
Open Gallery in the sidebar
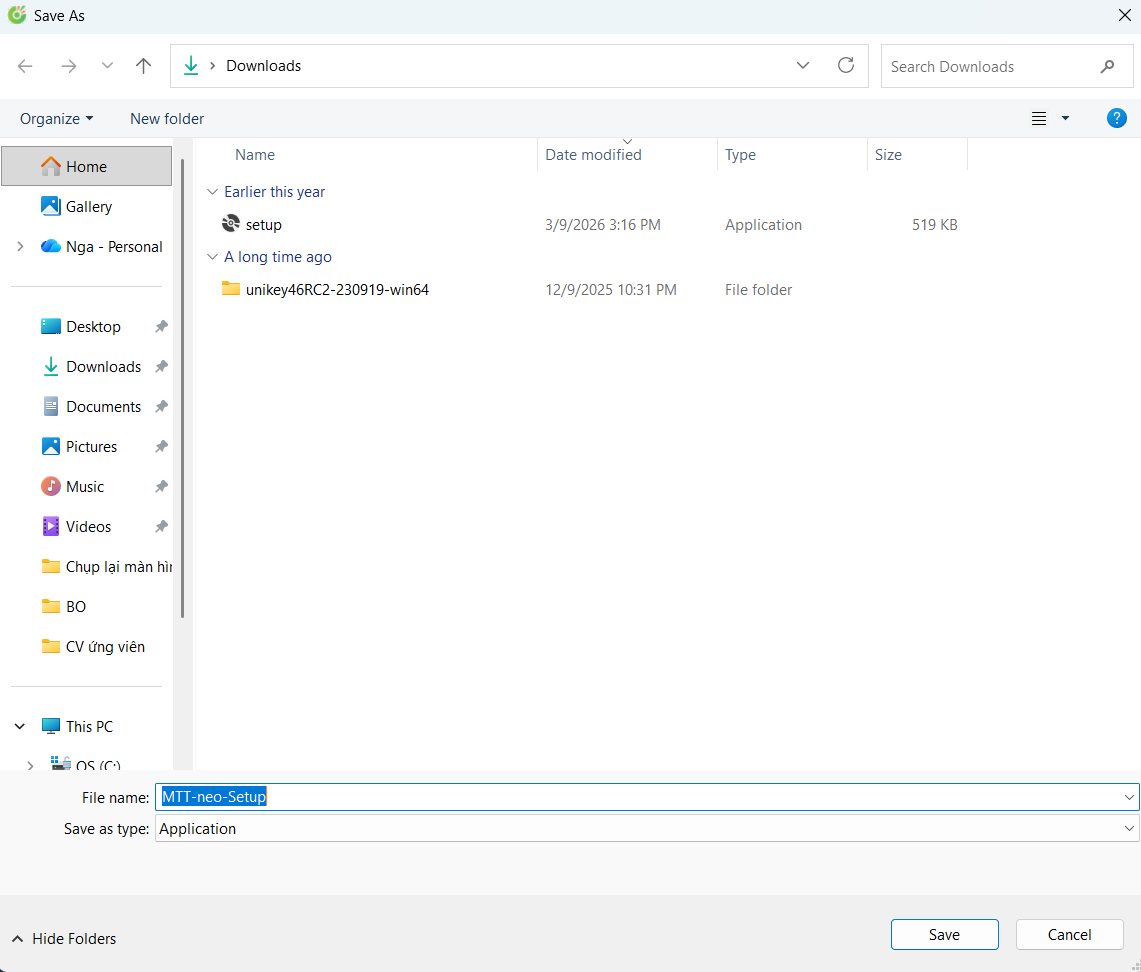click(x=87, y=207)
